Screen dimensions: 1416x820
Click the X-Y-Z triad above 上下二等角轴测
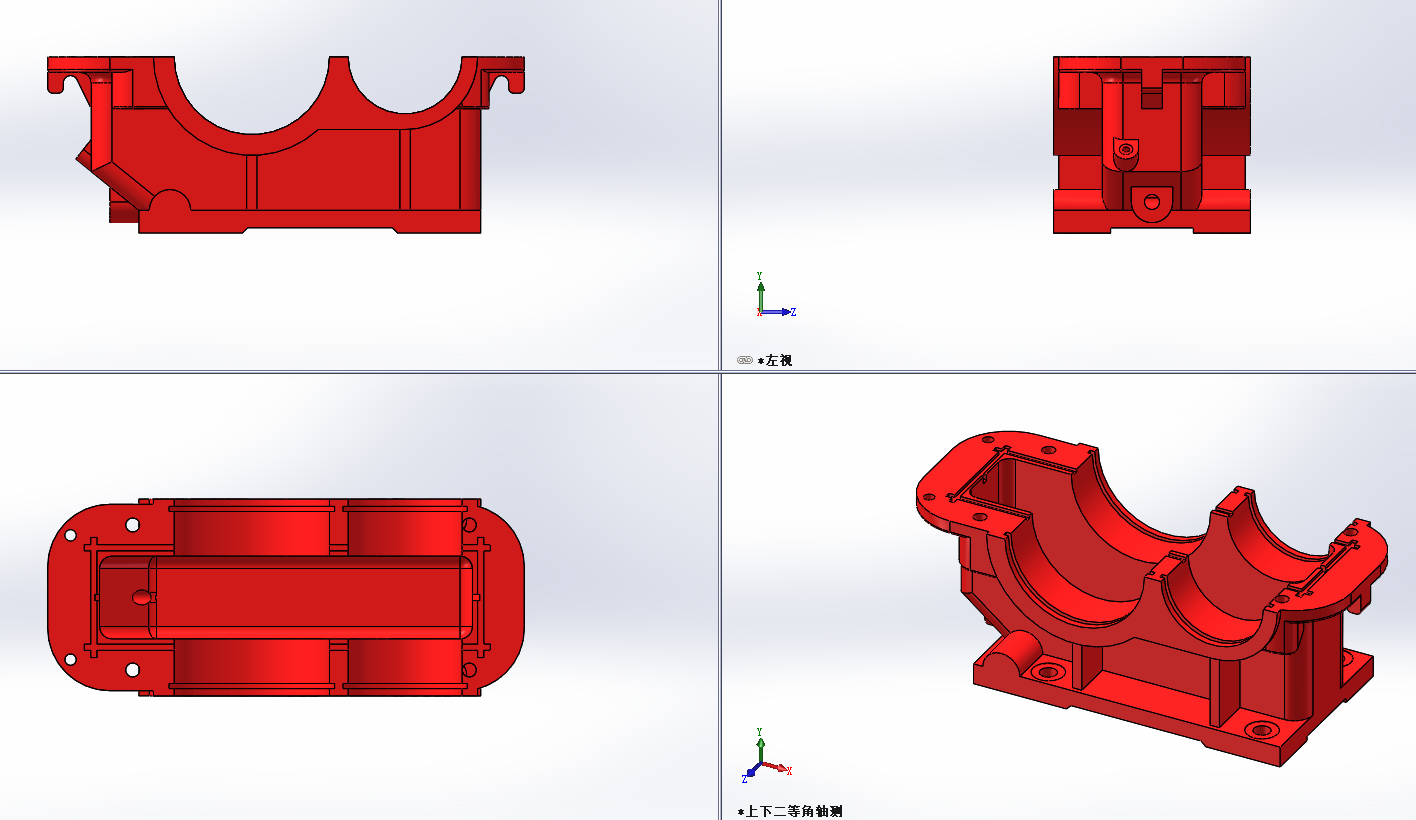click(x=768, y=755)
